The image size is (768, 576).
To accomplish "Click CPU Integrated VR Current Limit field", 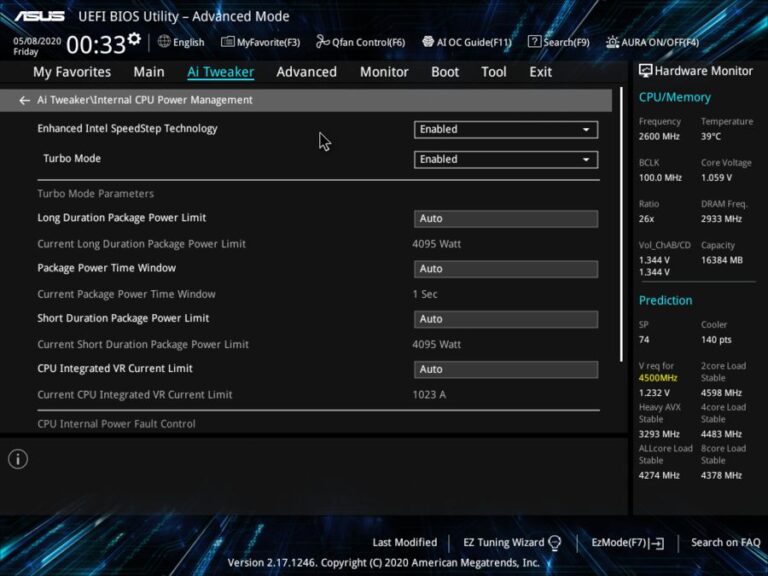I will pos(506,369).
